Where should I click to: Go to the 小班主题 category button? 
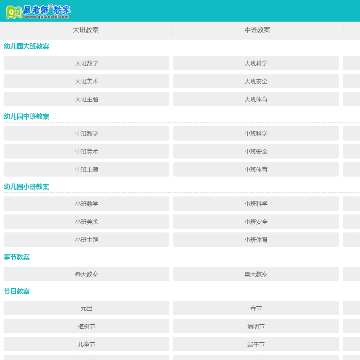click(86, 240)
